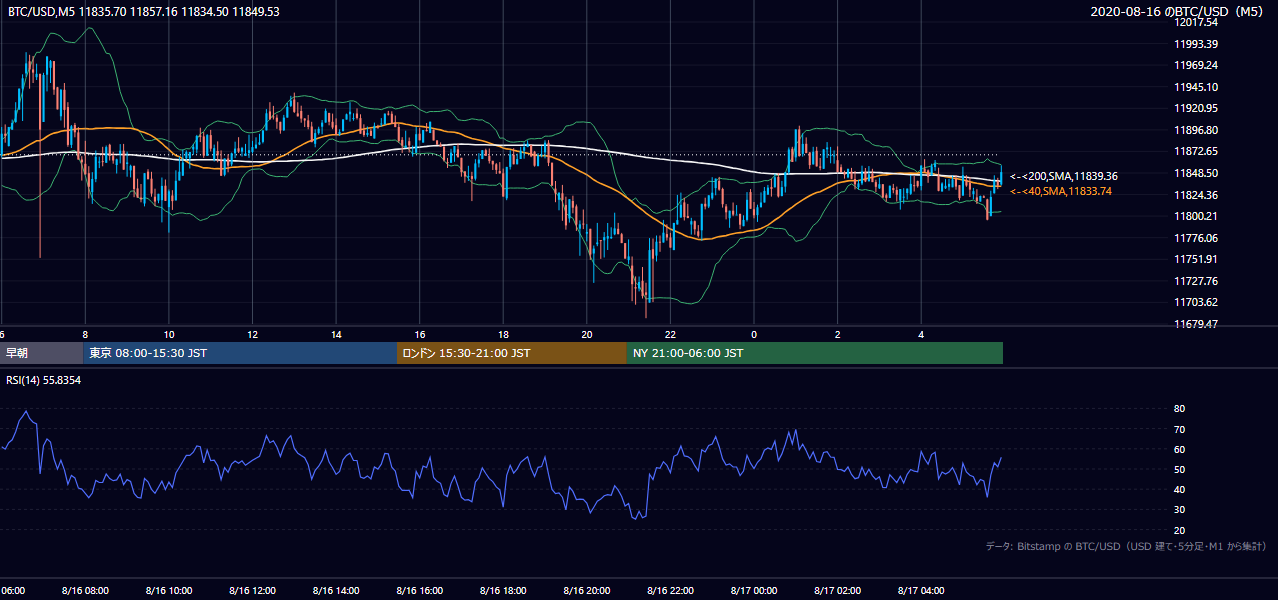1278x600 pixels.
Task: Click the 11703.62 price axis label
Action: (x=1195, y=302)
